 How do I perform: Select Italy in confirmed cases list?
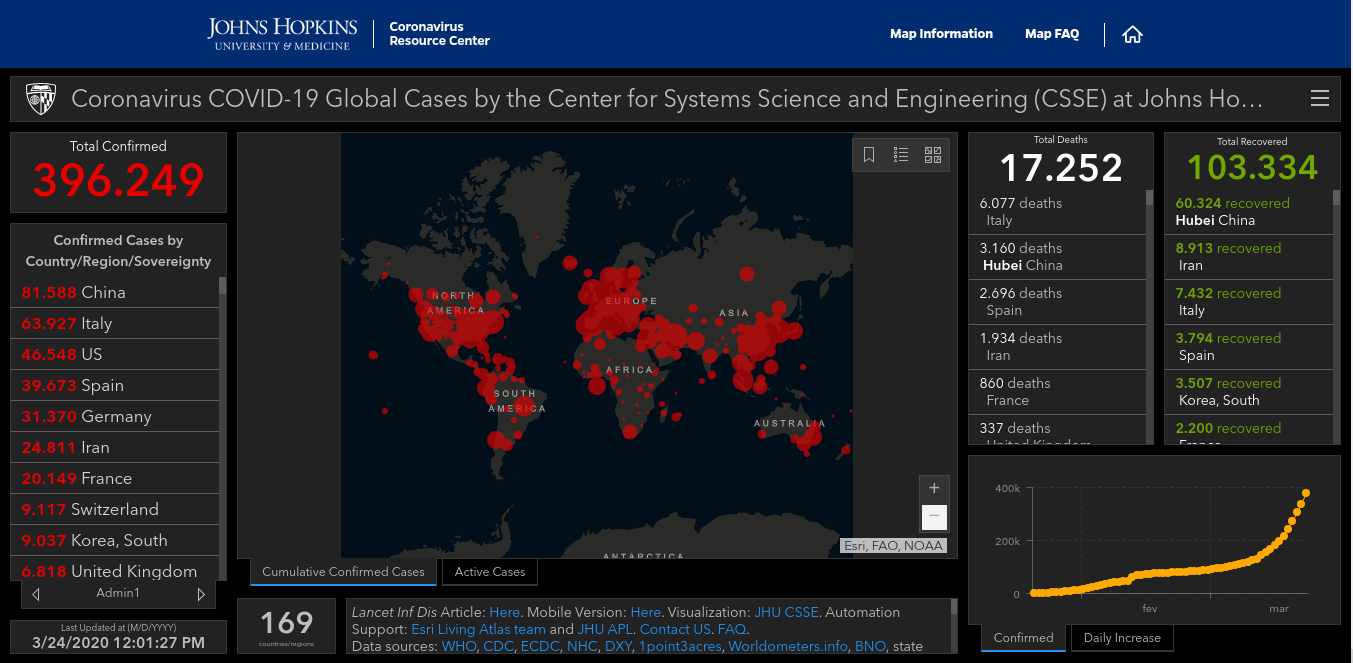(96, 323)
